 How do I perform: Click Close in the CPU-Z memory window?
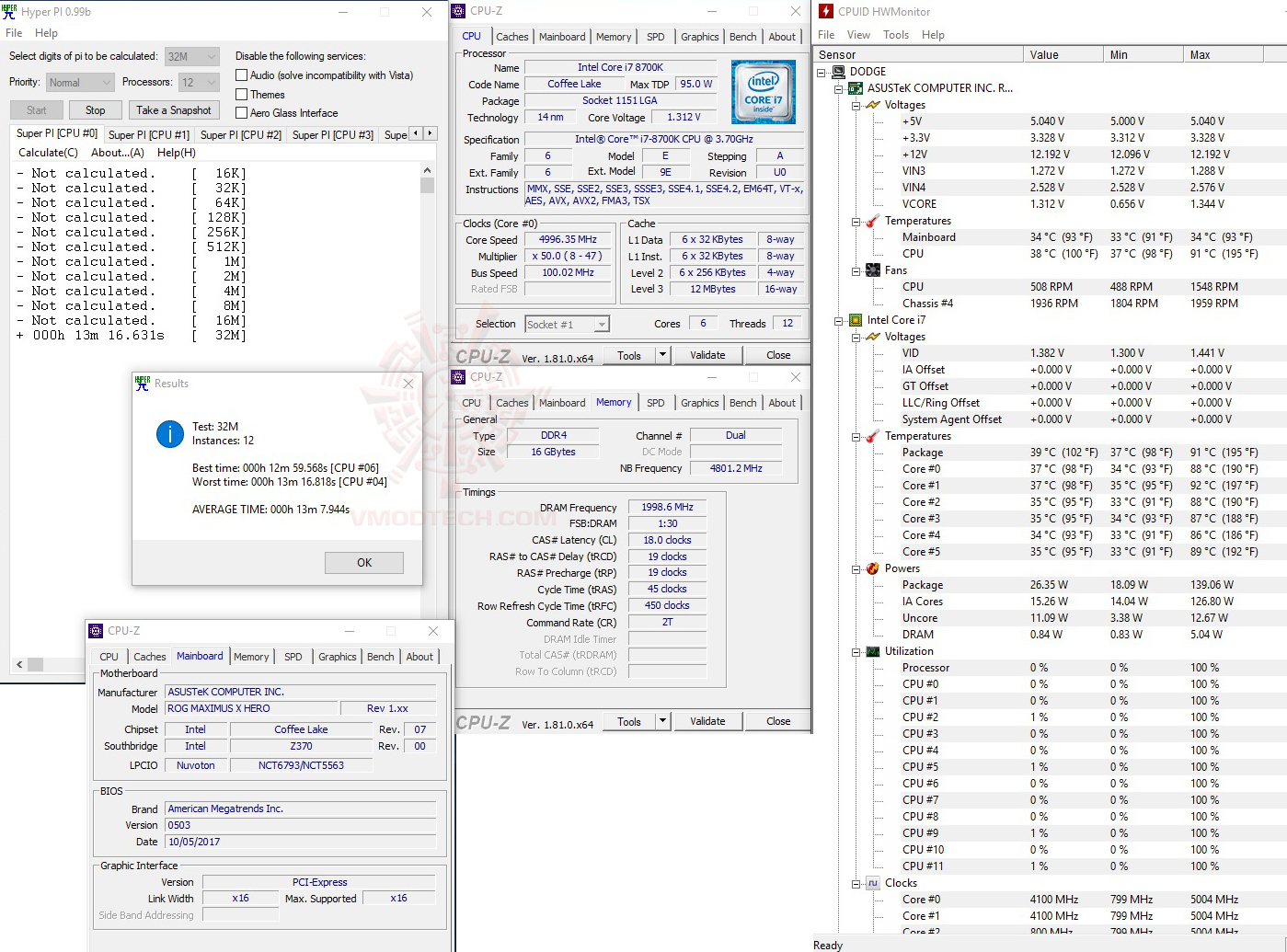click(x=778, y=721)
